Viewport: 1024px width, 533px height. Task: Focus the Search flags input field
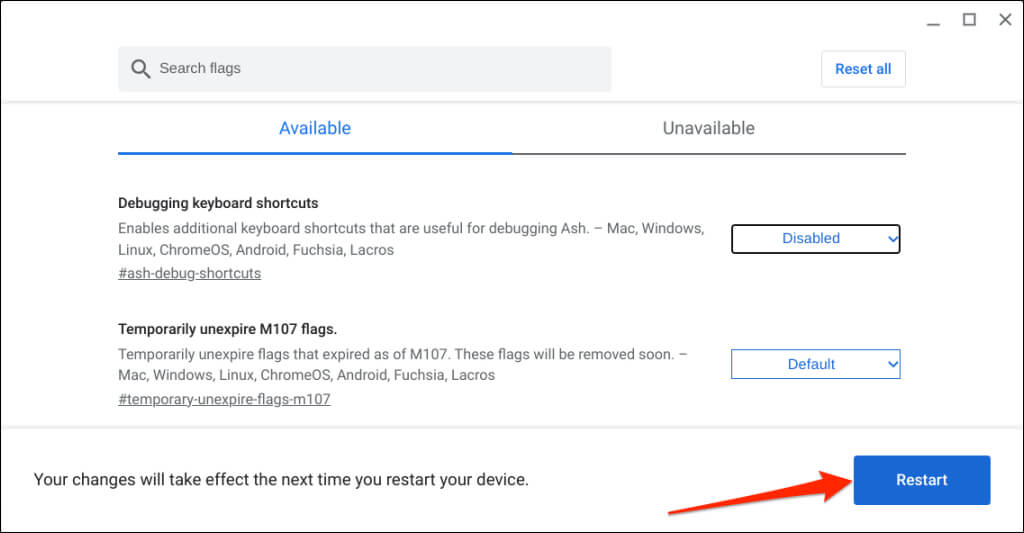click(x=380, y=69)
